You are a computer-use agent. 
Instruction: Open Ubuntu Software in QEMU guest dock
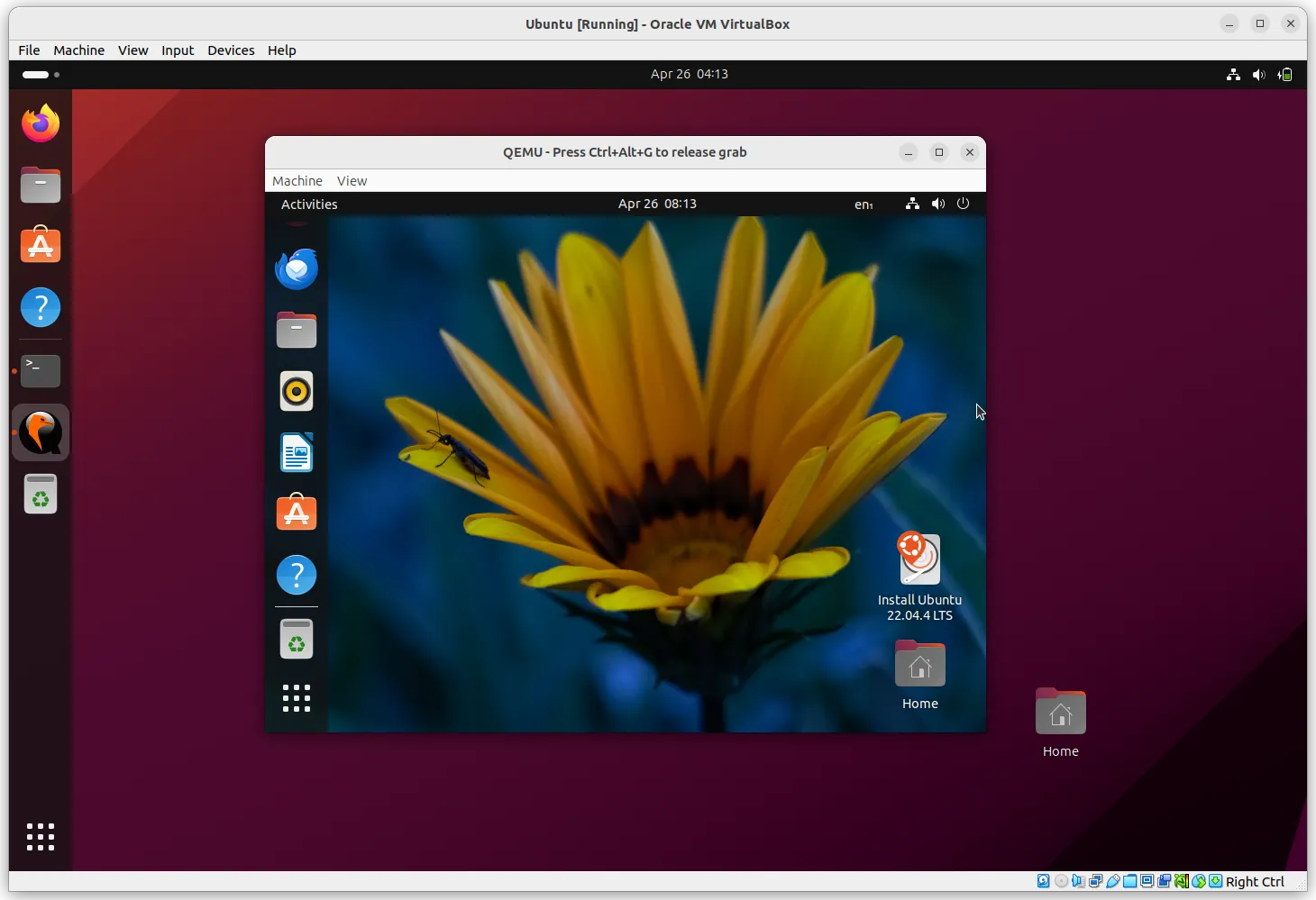coord(297,514)
